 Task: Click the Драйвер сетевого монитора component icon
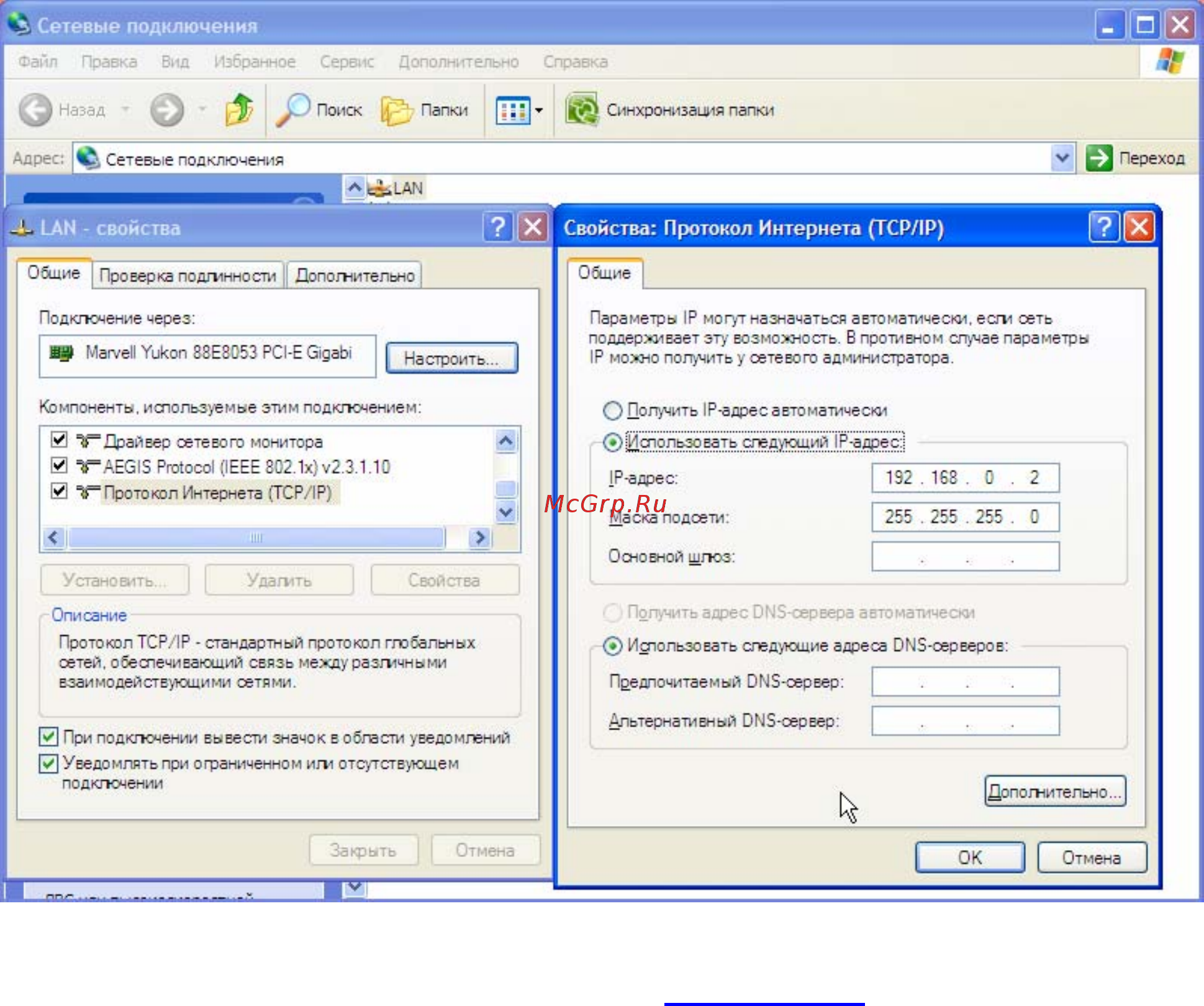tap(88, 441)
